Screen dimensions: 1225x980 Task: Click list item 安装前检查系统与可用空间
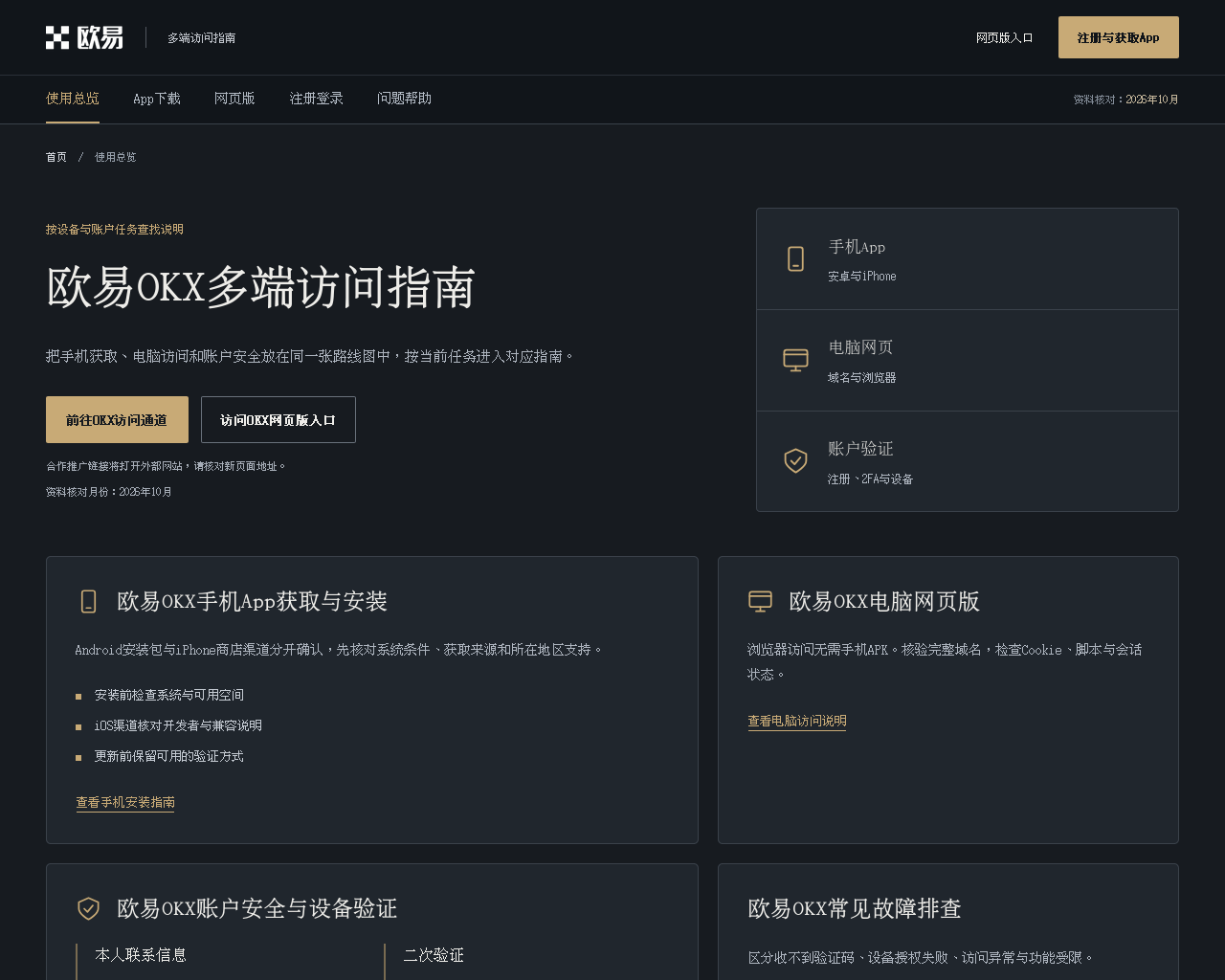[169, 695]
